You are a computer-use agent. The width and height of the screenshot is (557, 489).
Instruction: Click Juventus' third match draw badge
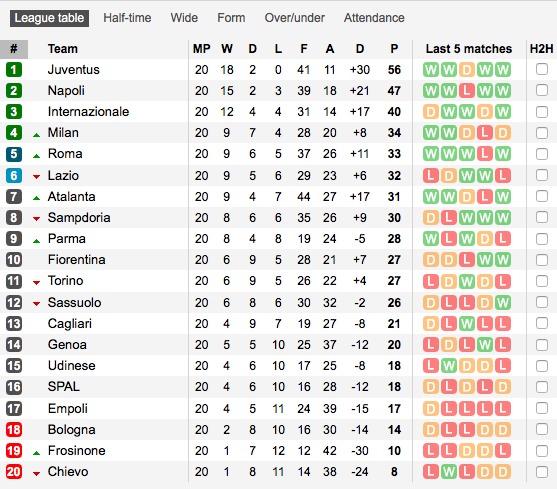pyautogui.click(x=467, y=70)
